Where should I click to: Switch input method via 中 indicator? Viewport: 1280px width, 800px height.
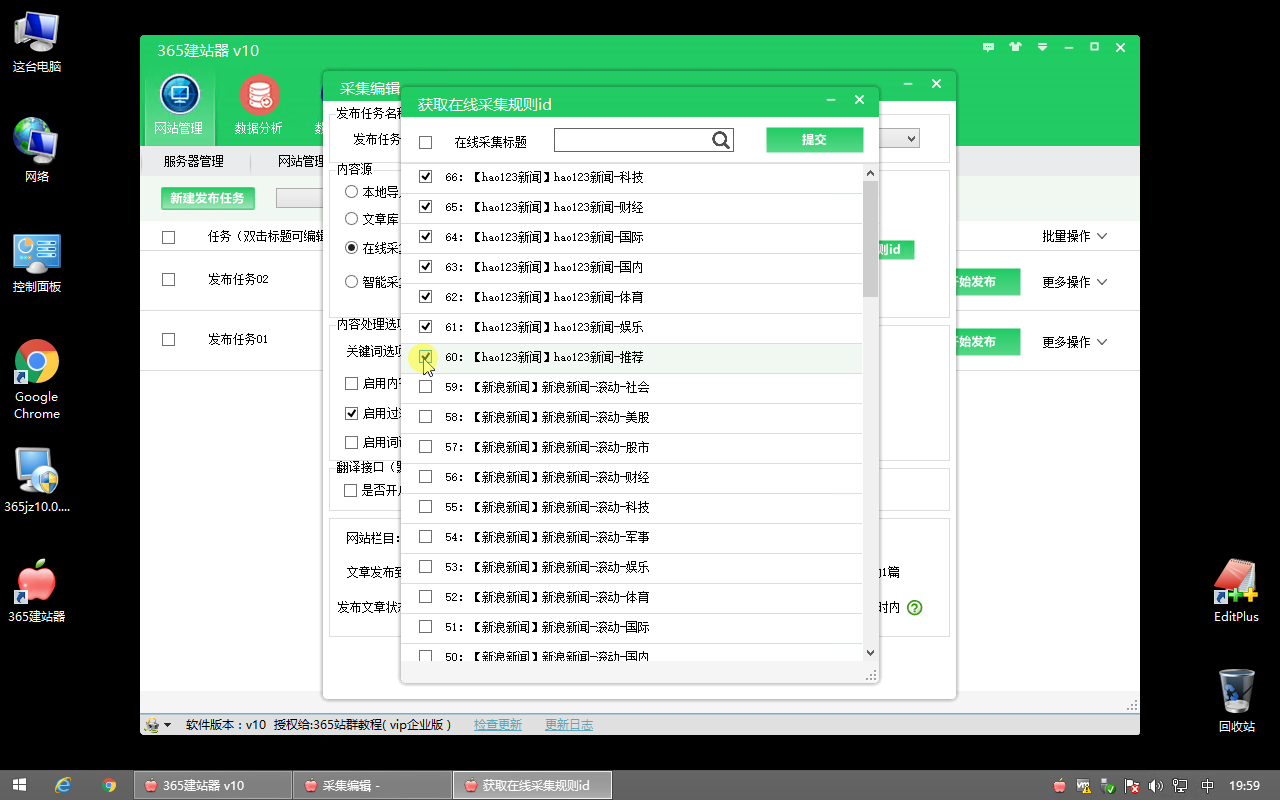(x=1207, y=786)
